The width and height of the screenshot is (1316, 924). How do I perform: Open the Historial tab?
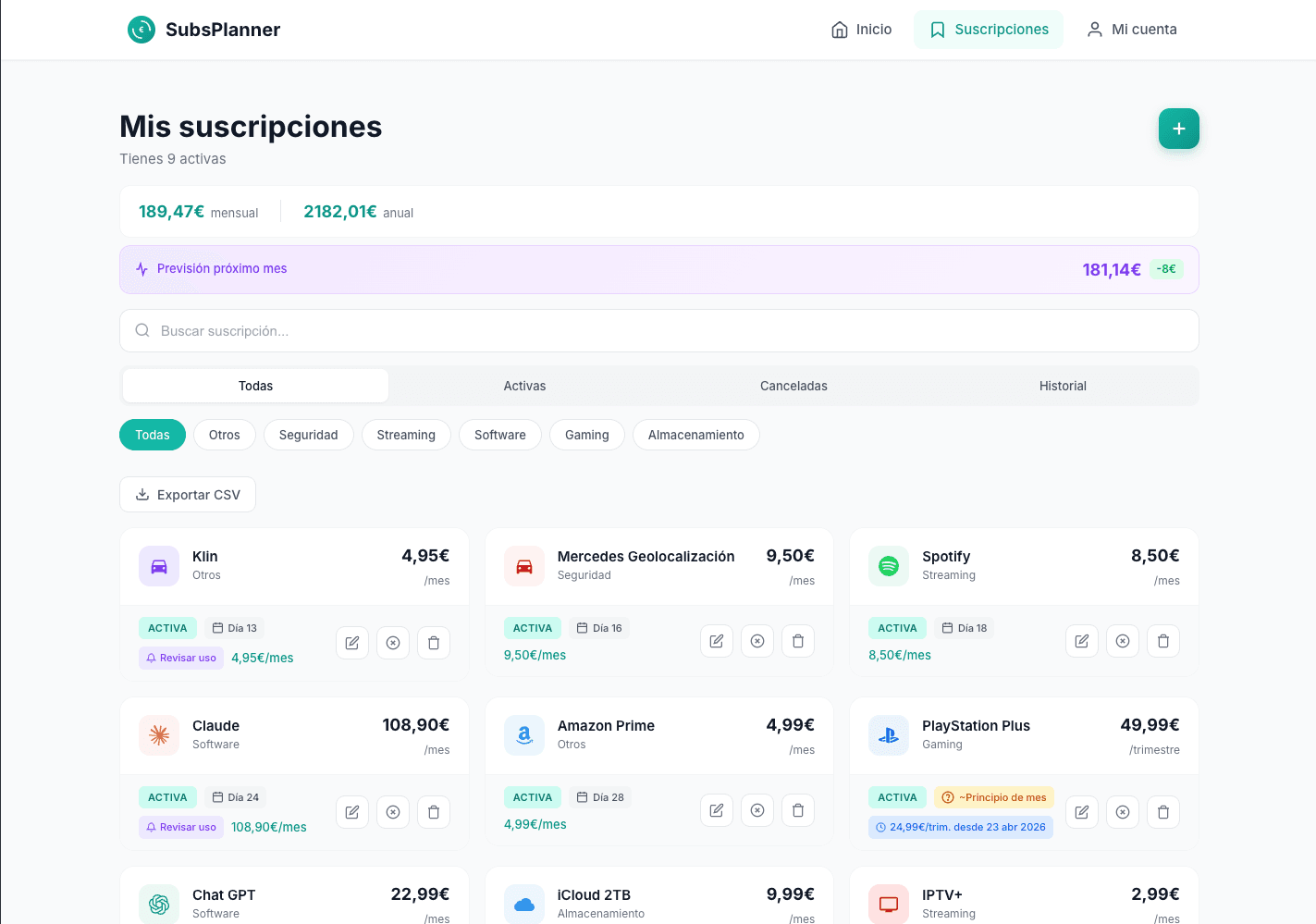1063,386
